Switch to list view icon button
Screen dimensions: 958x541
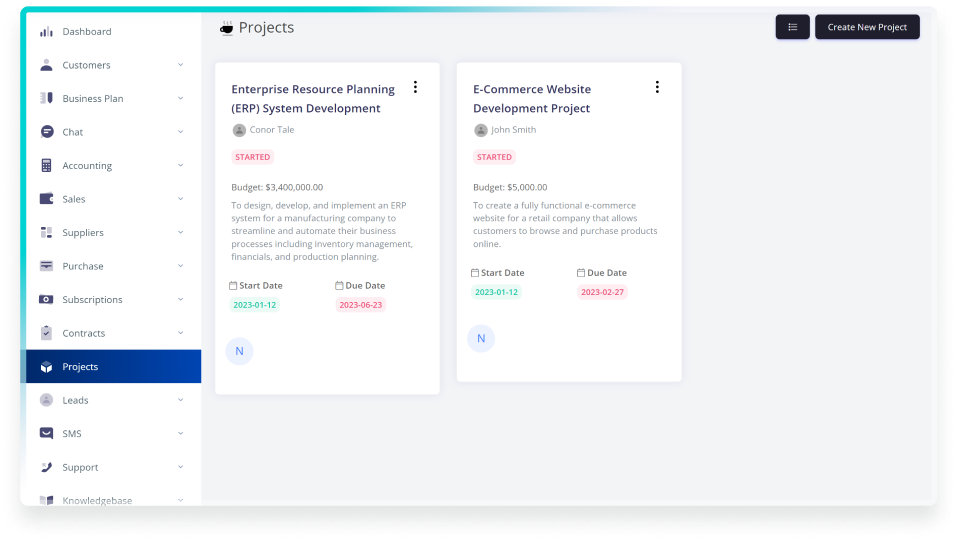coord(792,27)
